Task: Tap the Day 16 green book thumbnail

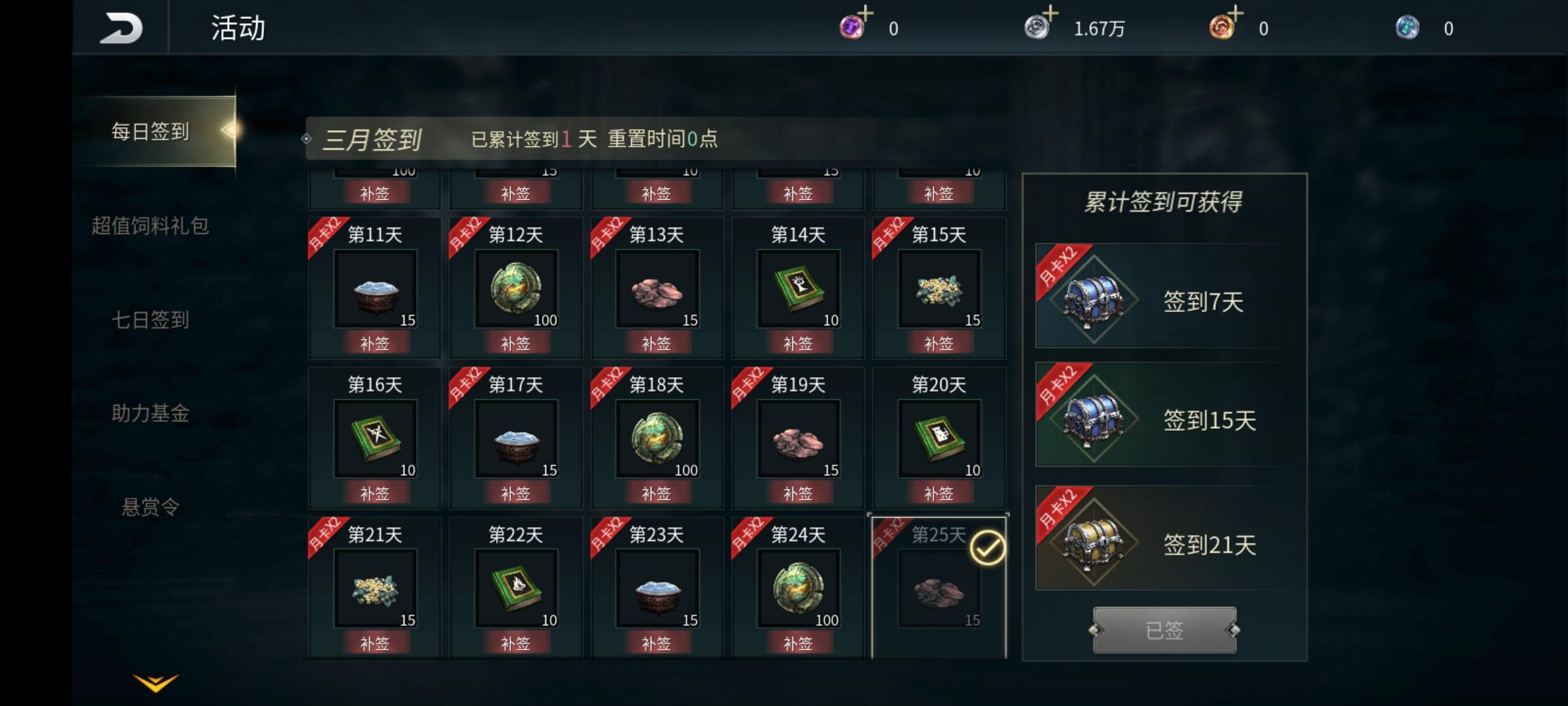Action: 375,439
